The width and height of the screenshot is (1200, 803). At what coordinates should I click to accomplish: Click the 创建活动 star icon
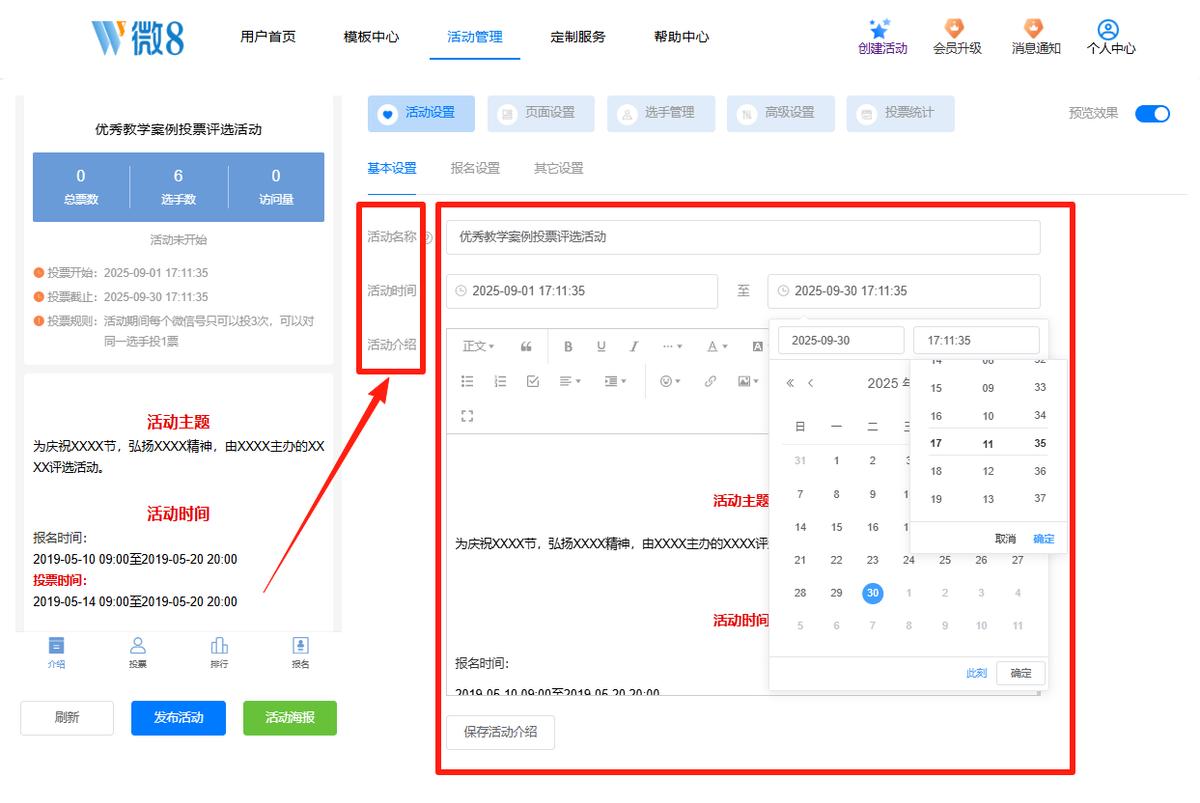pyautogui.click(x=881, y=28)
